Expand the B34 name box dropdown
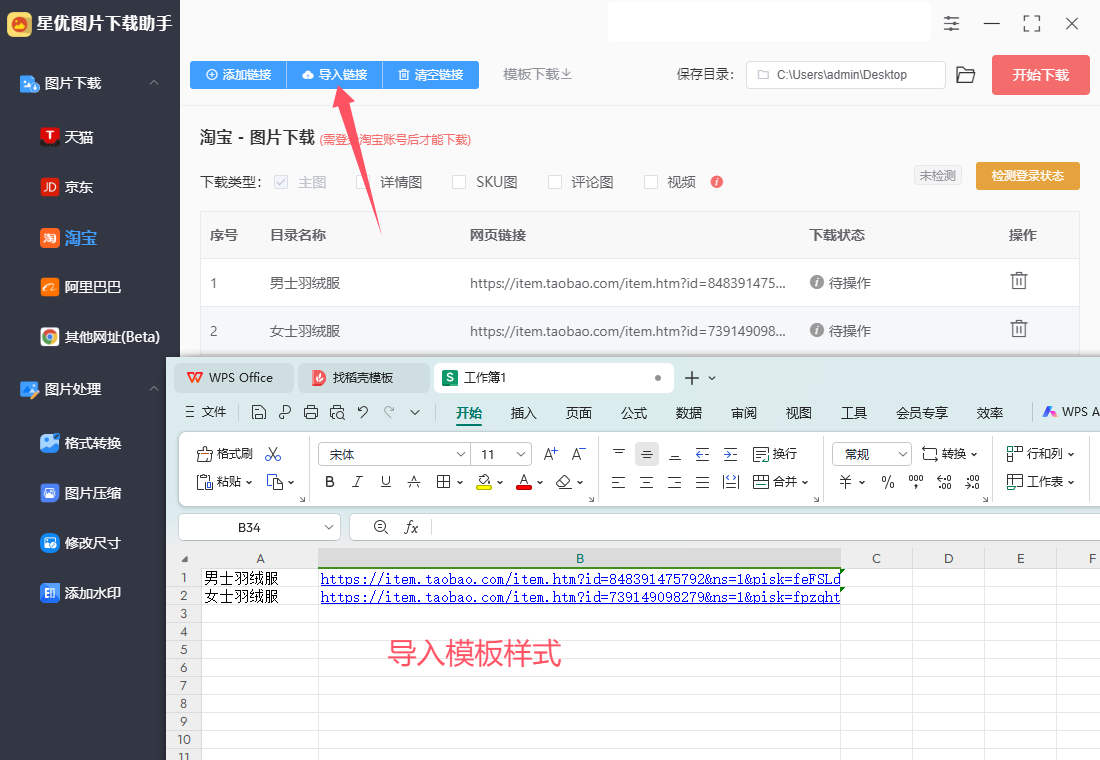Screen dimensions: 1100x760 click(328, 528)
